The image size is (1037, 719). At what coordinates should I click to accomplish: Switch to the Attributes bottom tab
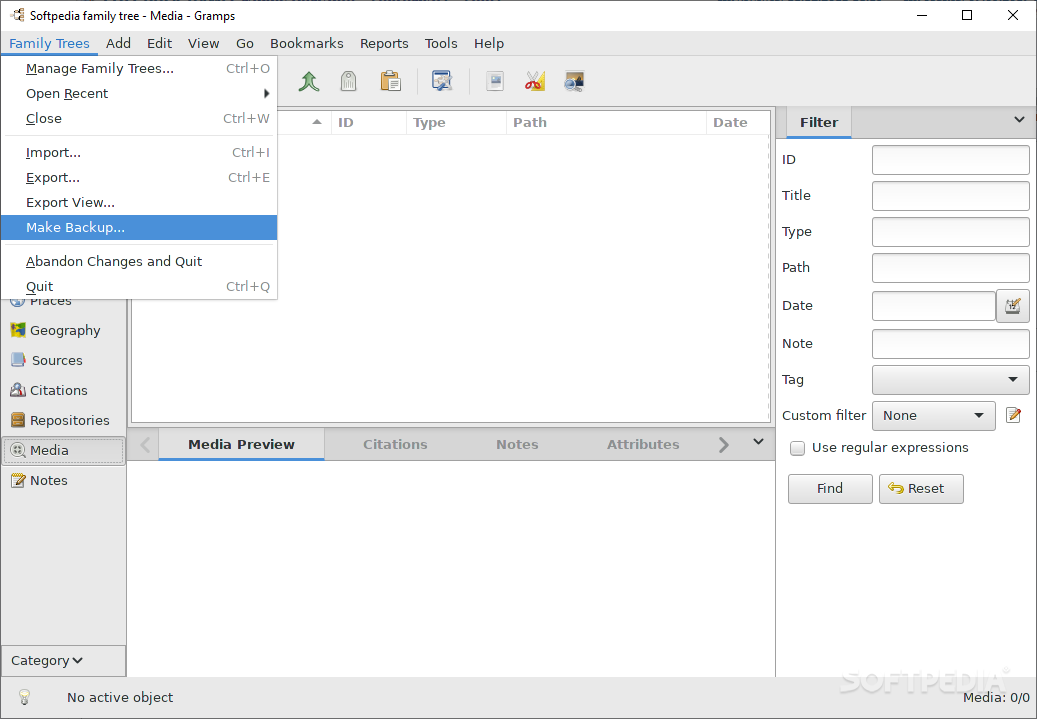(643, 444)
